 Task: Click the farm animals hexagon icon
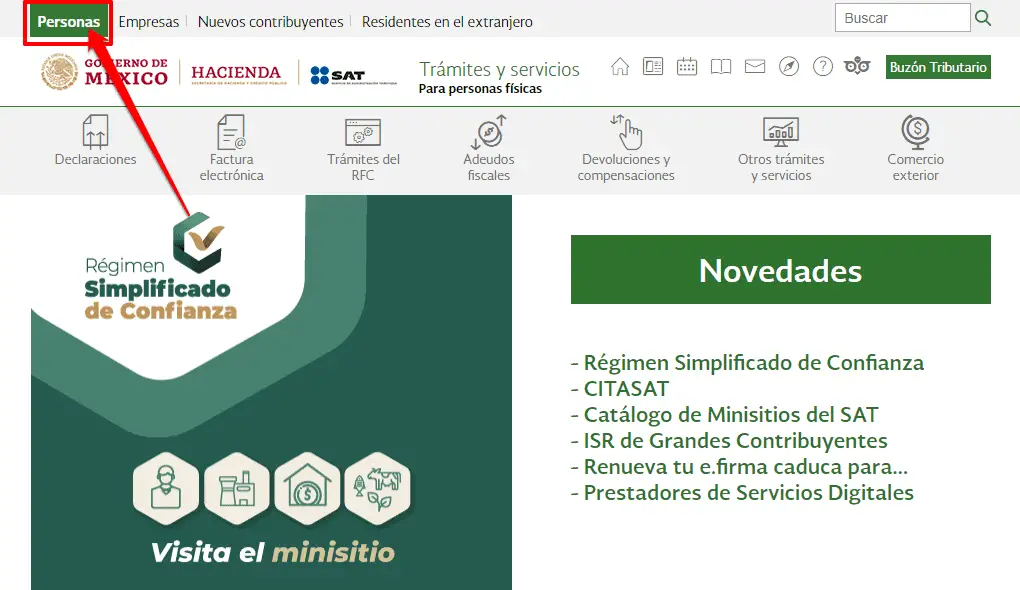377,489
